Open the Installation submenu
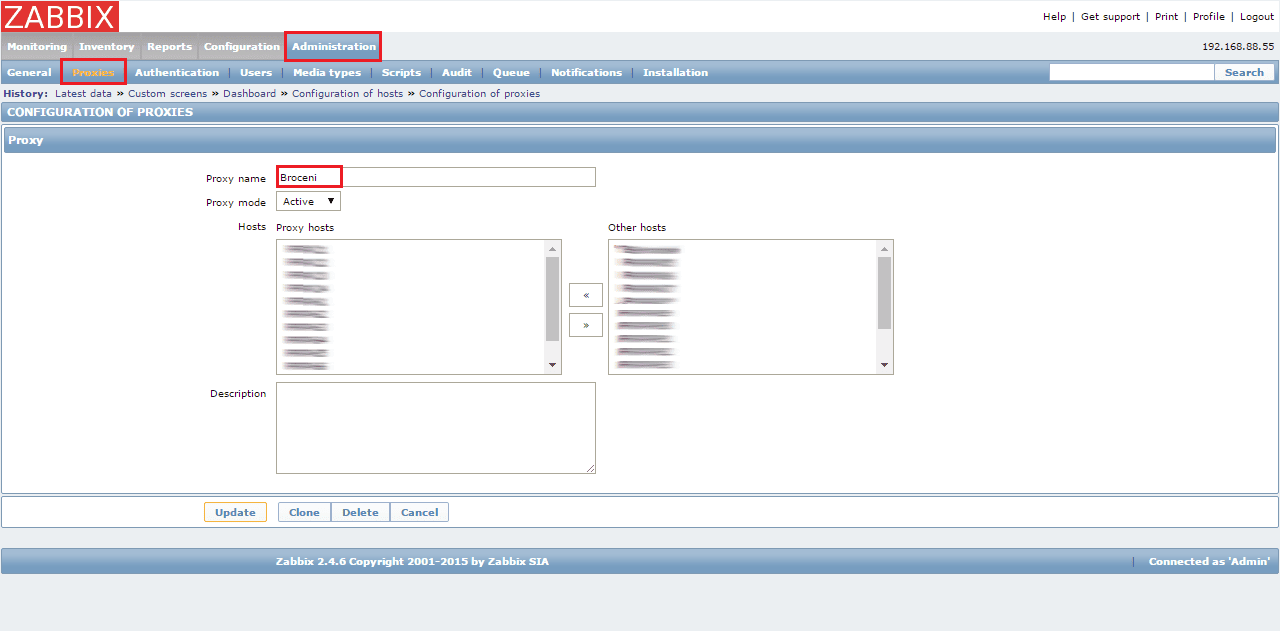Image resolution: width=1280 pixels, height=631 pixels. pyautogui.click(x=675, y=72)
